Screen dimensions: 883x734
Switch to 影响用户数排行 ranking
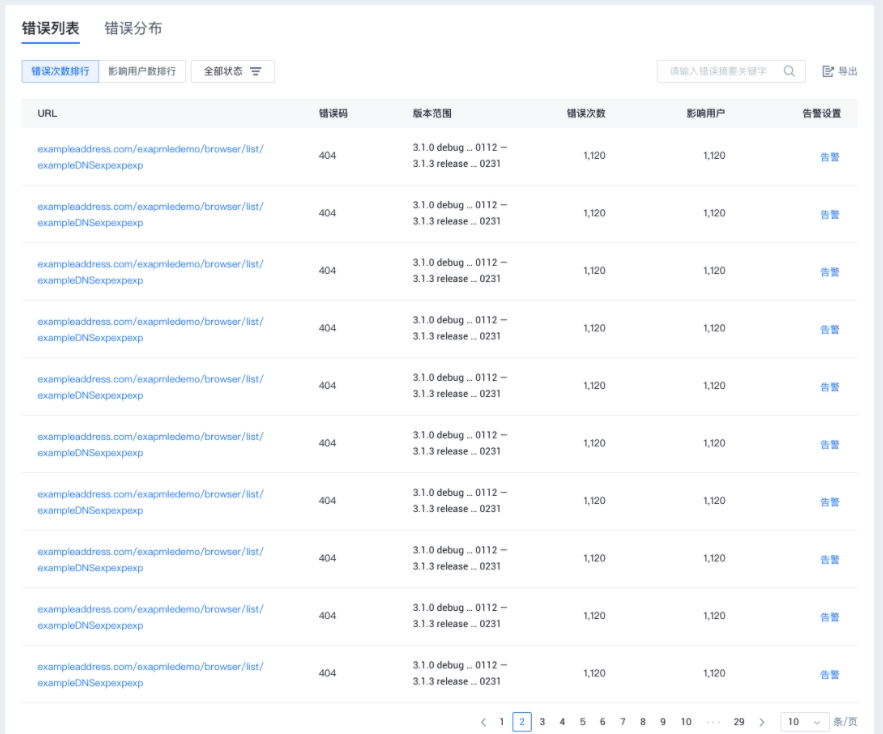(142, 72)
